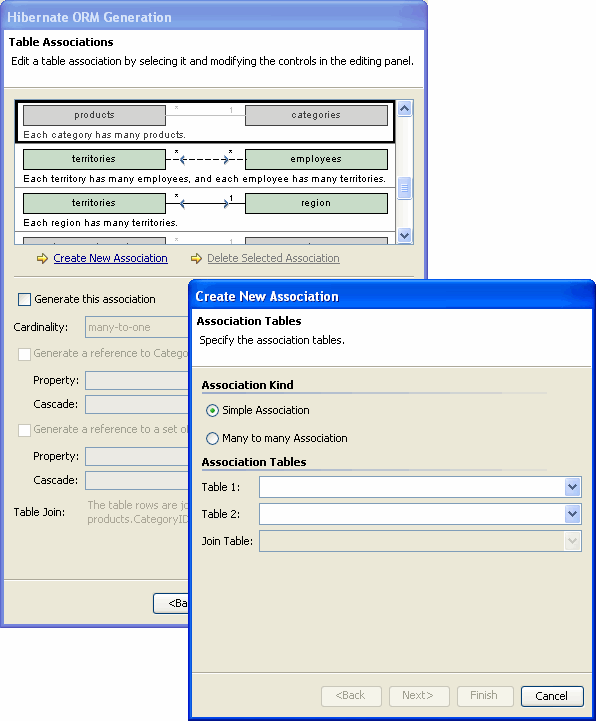Click the association list scrollbar thumb

pos(404,188)
